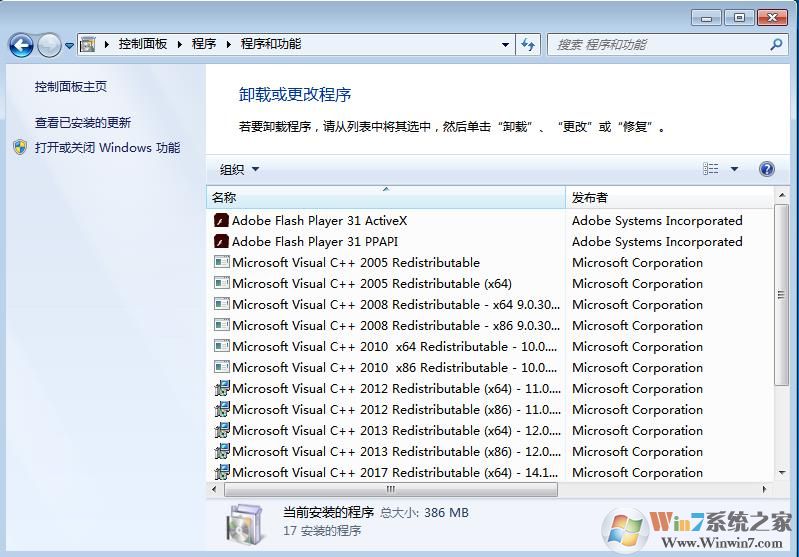Open recent pages dropdown beside nav arrows
Screen dimensions: 799x557
coord(69,46)
